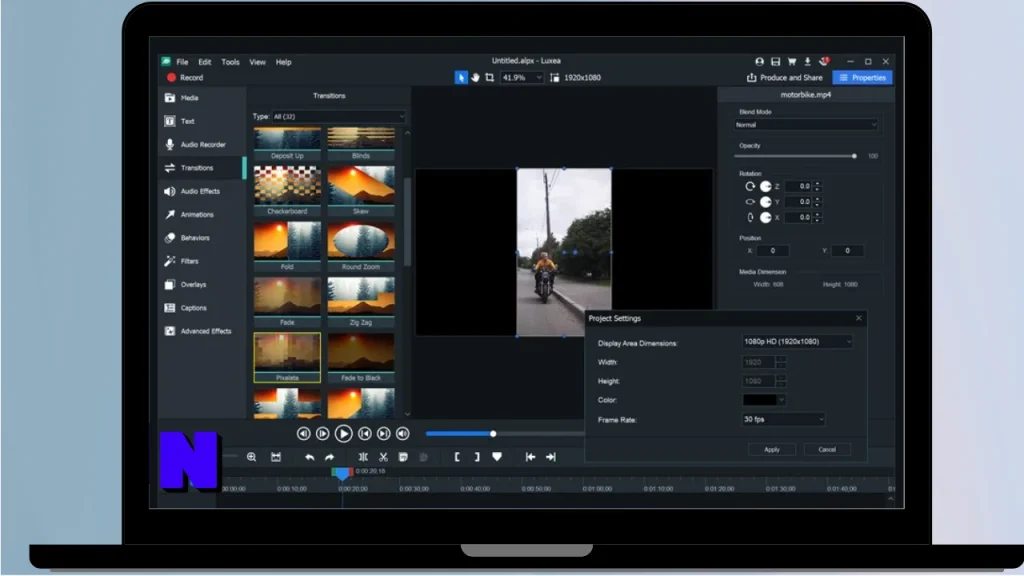Screen dimensions: 1024x576
Task: Go to the previous clip
Action: click(x=364, y=434)
